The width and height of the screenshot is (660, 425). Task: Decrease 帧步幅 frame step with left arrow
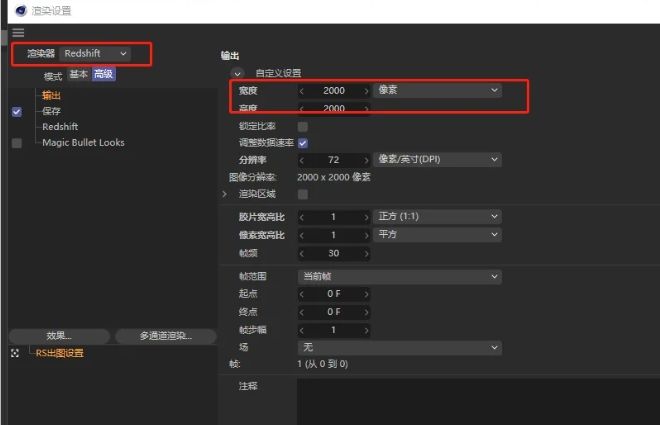[x=303, y=330]
